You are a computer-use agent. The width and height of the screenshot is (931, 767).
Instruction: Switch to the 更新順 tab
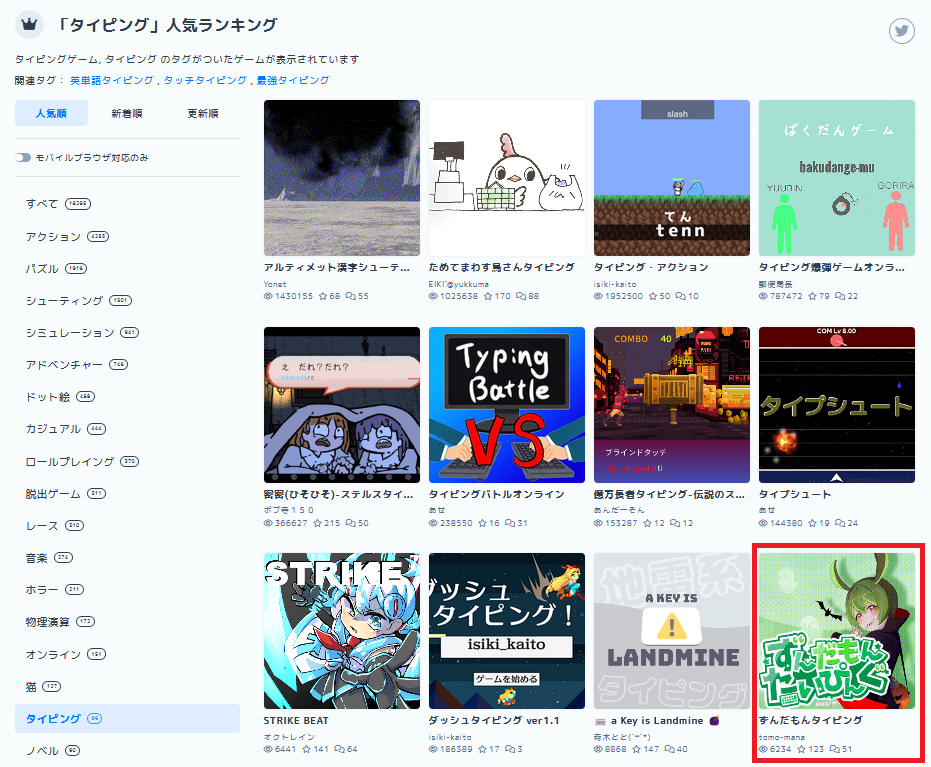(x=203, y=113)
